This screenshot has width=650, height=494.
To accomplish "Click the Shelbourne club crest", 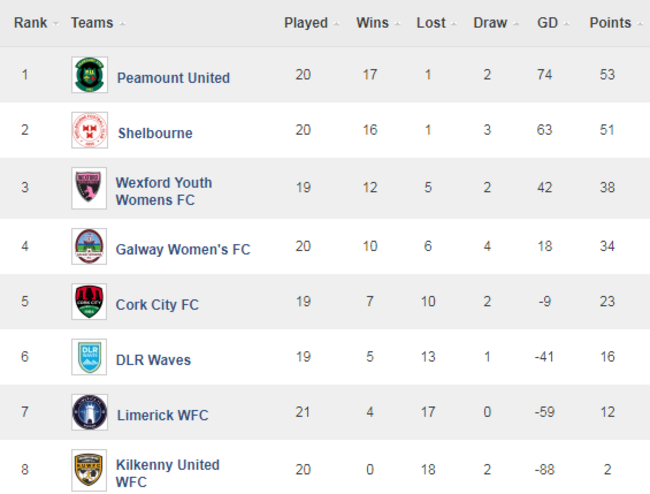I will click(x=89, y=131).
